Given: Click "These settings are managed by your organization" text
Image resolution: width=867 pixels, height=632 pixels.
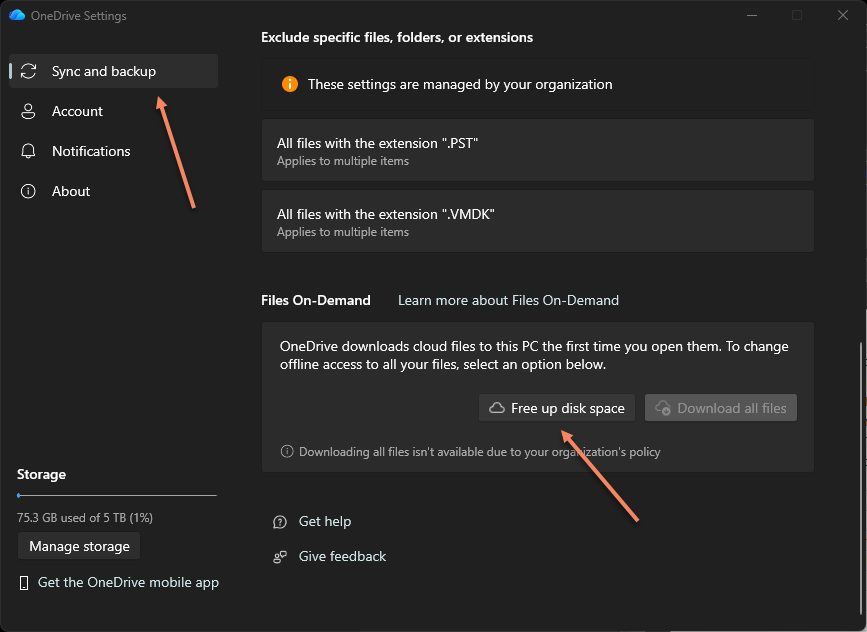Looking at the screenshot, I should [x=460, y=84].
